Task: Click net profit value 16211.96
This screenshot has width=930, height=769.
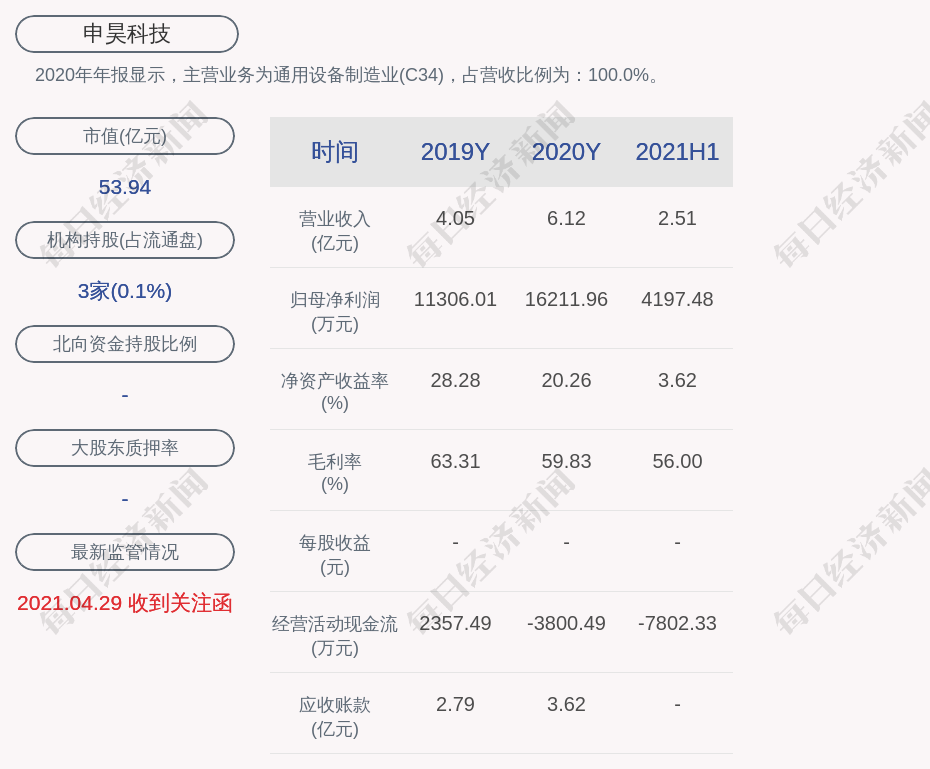Action: coord(566,299)
